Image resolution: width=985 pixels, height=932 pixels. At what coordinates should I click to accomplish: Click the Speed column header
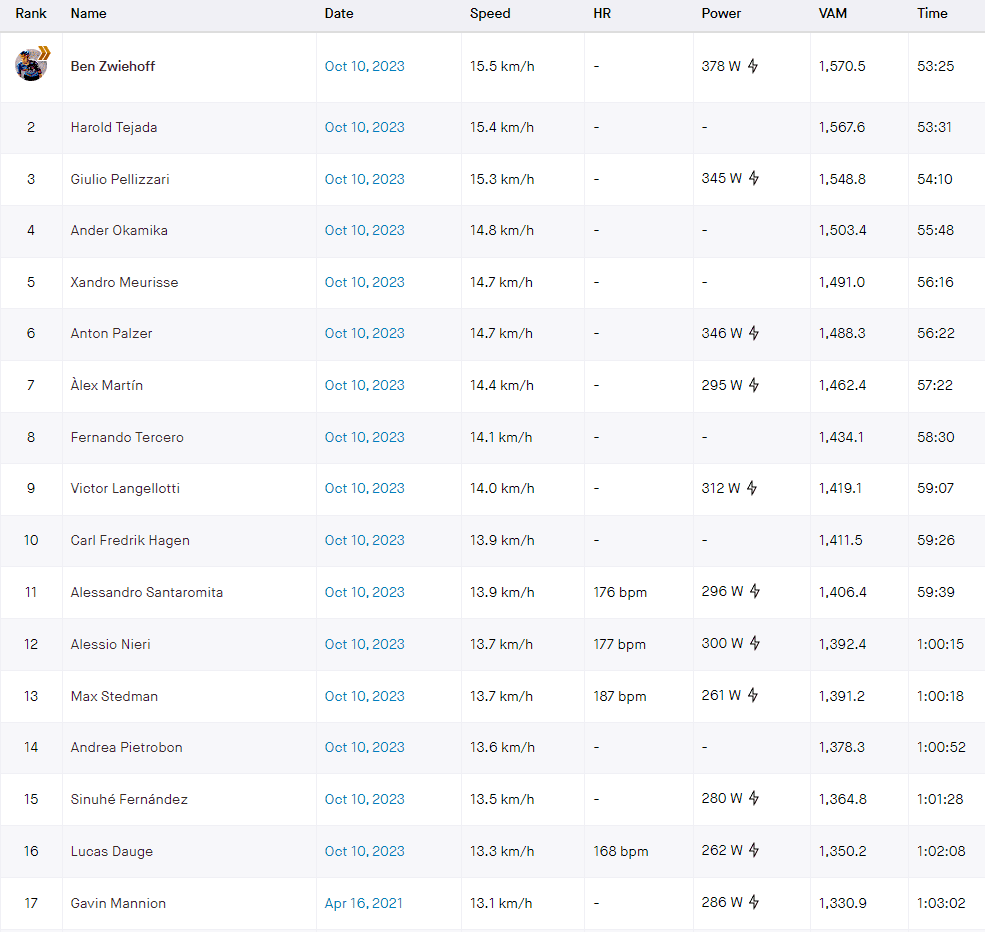490,14
